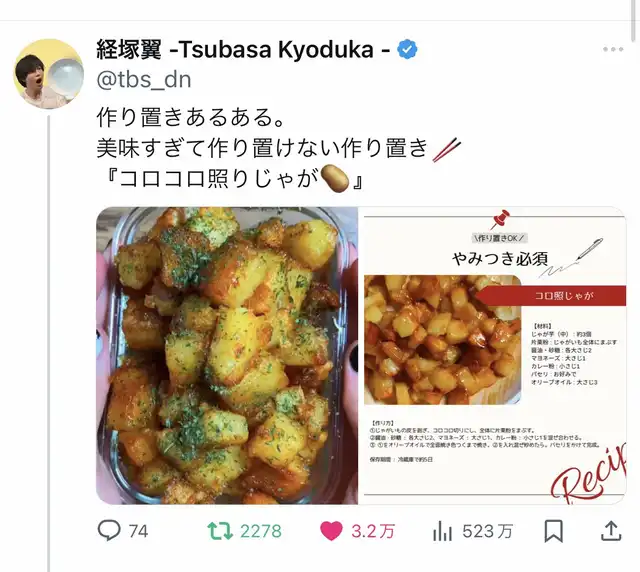The image size is (640, 572).
Task: Click the 74 replies count
Action: coord(138,531)
